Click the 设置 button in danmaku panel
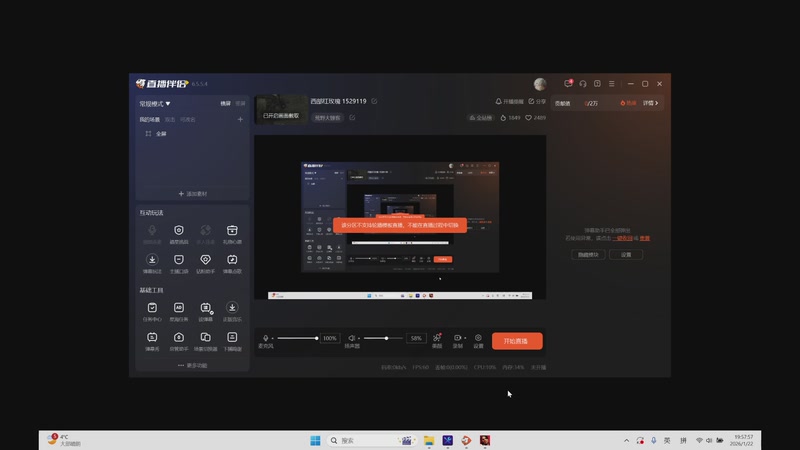Screen dimensions: 800x450 (x=626, y=255)
